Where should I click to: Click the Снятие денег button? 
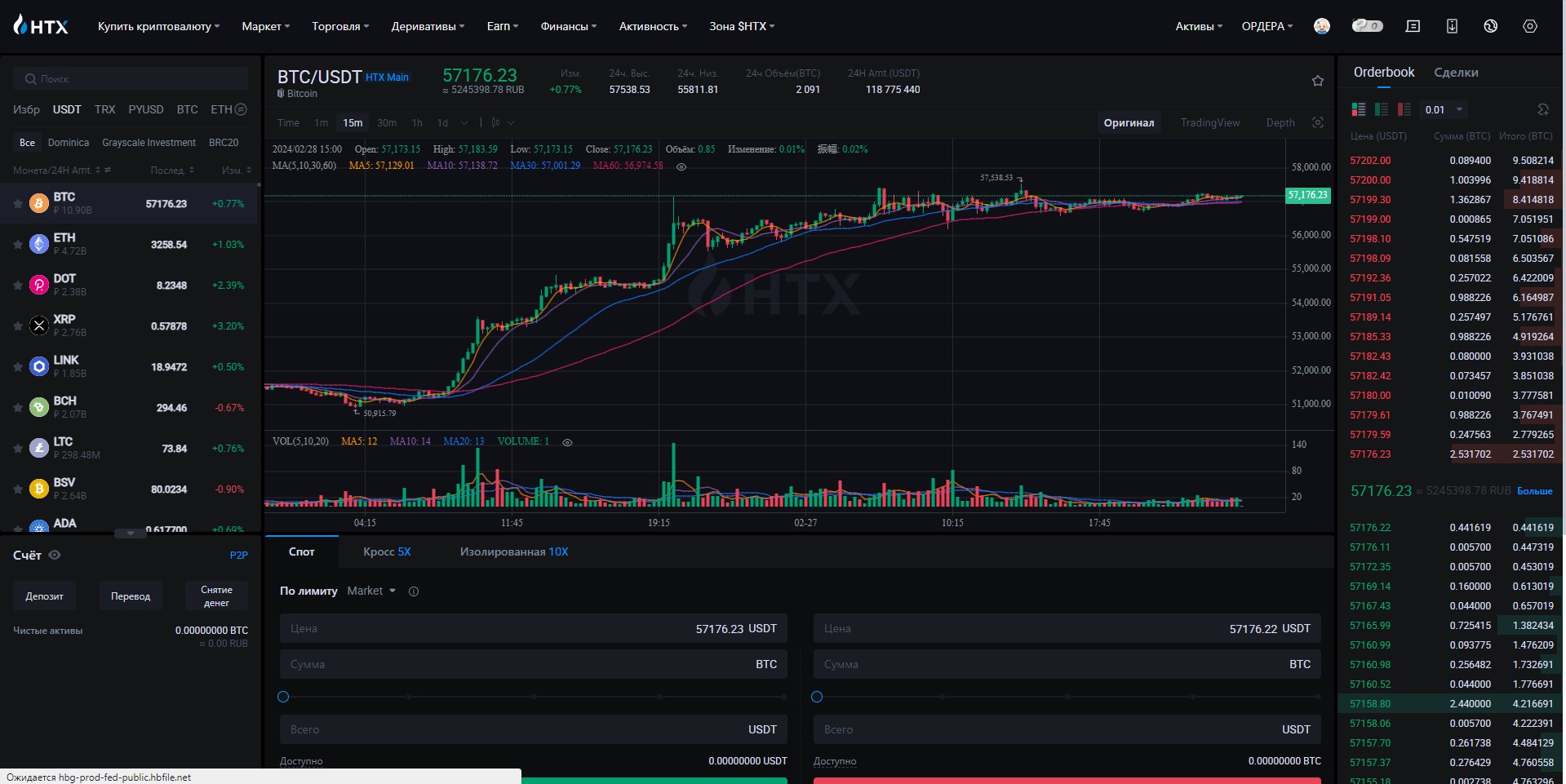[x=216, y=596]
